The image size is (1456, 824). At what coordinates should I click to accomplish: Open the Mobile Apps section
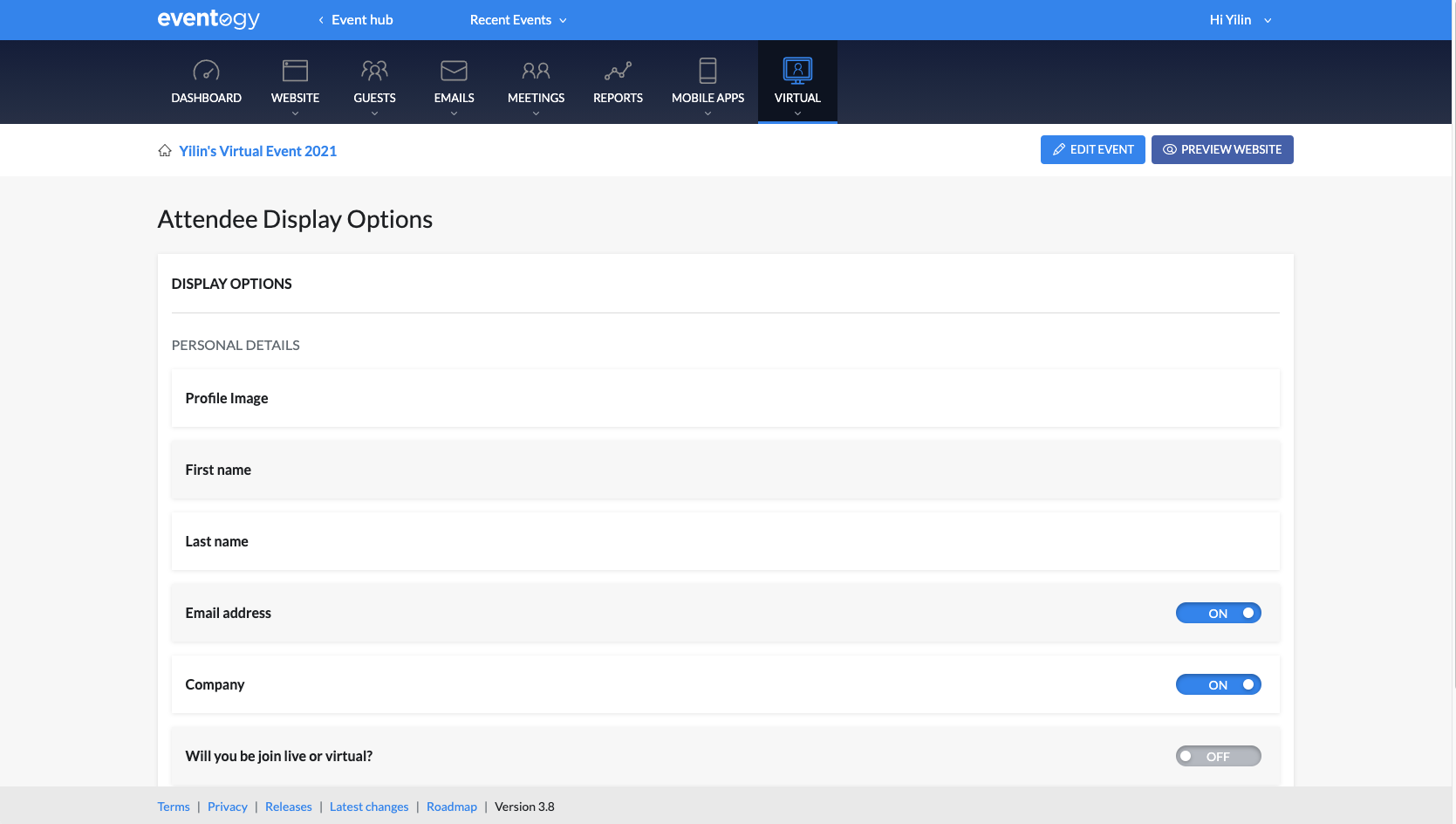[707, 81]
